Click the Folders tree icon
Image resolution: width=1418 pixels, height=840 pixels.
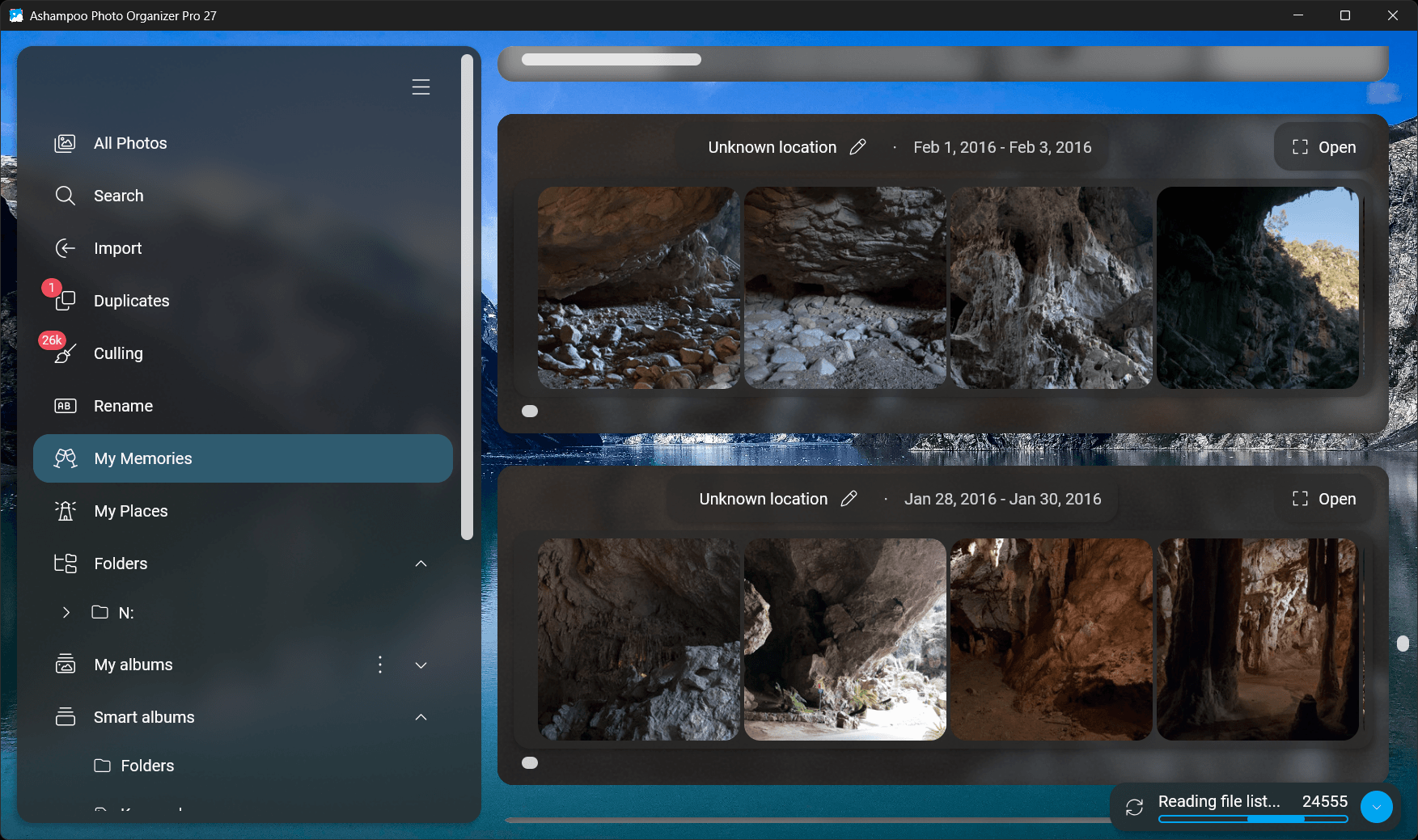65,564
